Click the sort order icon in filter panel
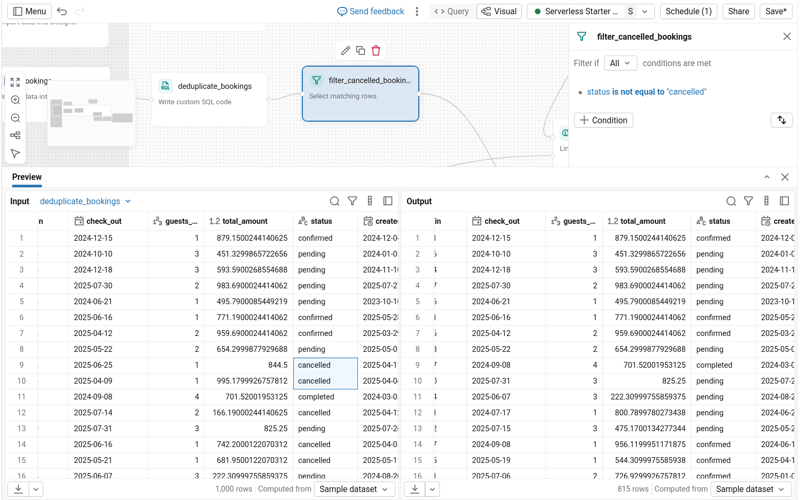The width and height of the screenshot is (800, 500). click(x=781, y=120)
